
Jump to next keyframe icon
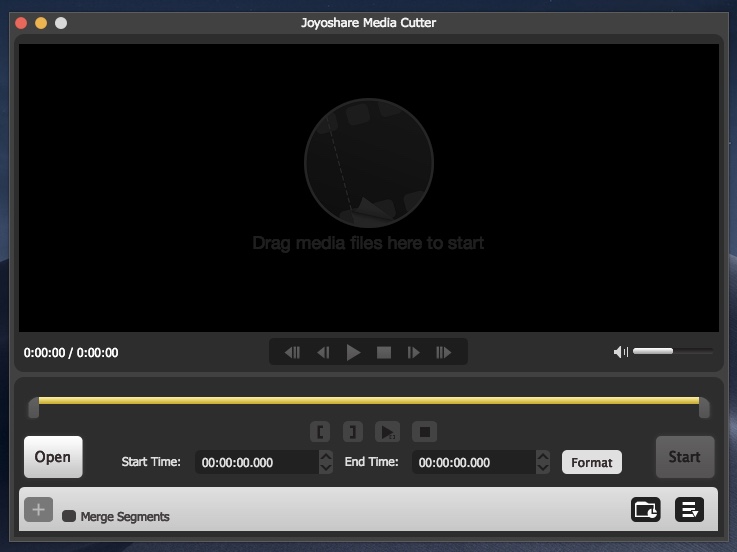pyautogui.click(x=443, y=352)
